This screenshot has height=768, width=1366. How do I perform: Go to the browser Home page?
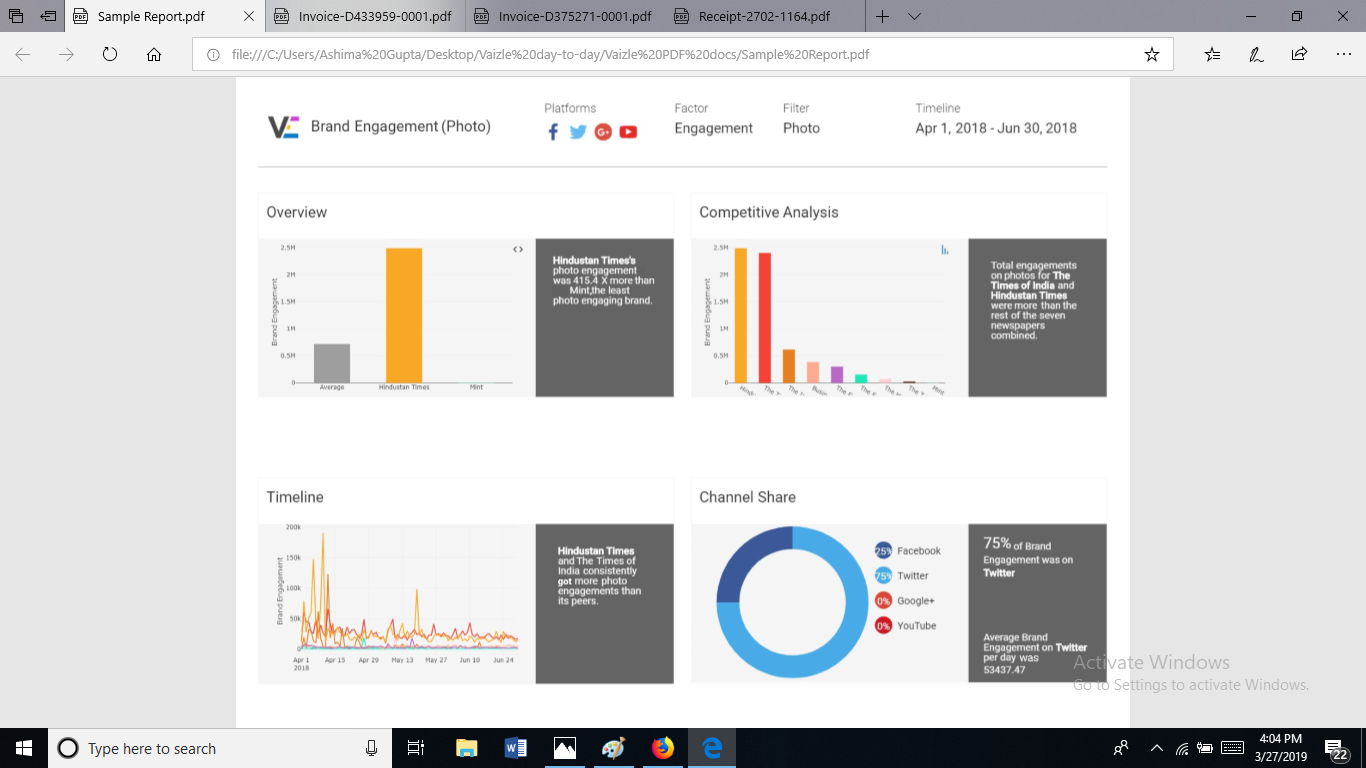(154, 54)
